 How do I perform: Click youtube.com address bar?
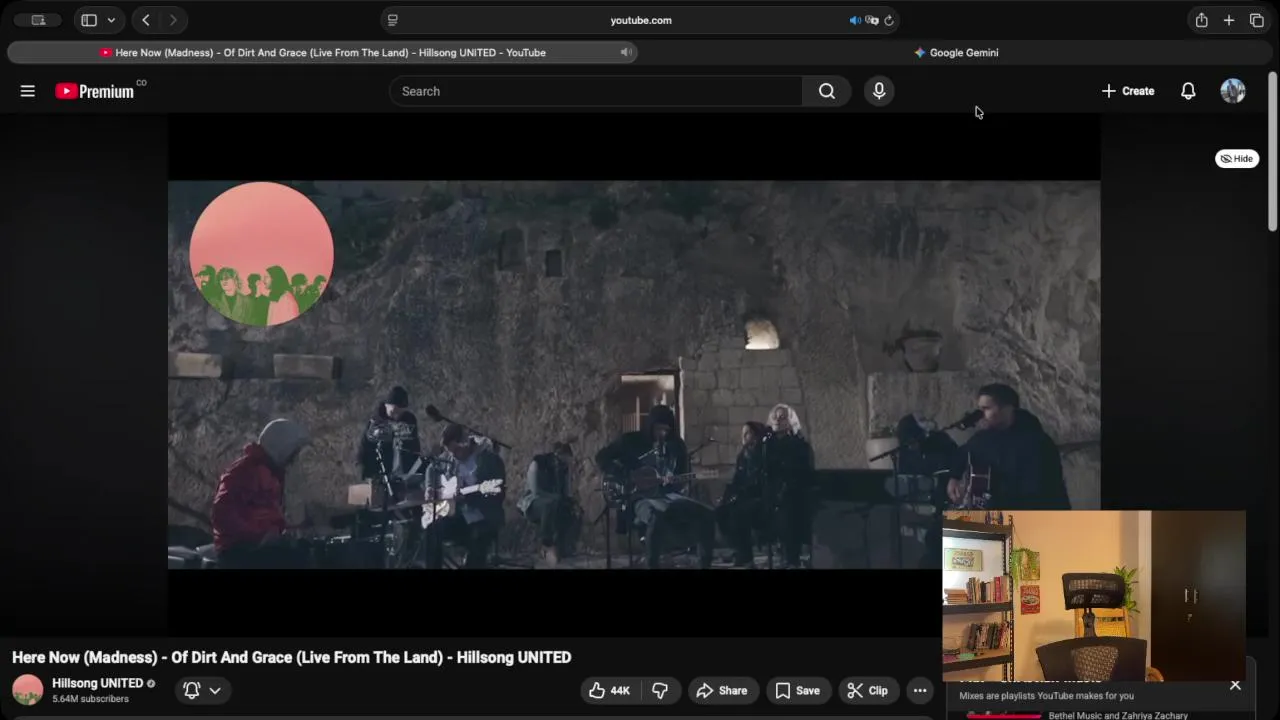[641, 20]
